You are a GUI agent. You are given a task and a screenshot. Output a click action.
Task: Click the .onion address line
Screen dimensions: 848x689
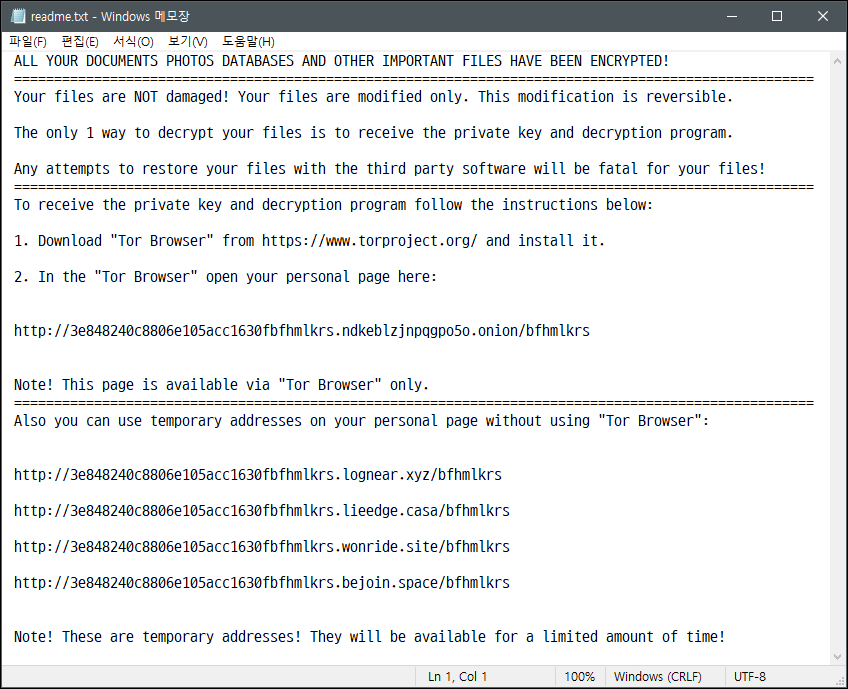click(x=302, y=330)
